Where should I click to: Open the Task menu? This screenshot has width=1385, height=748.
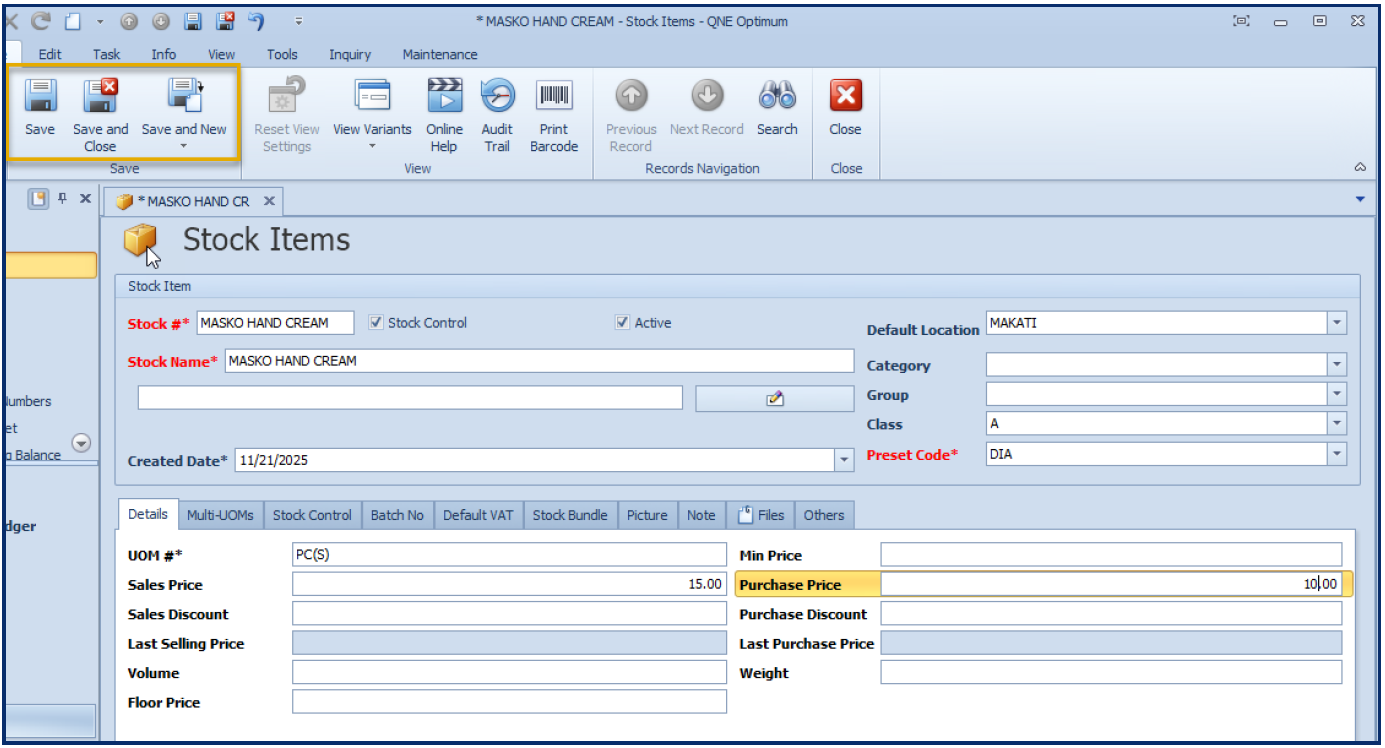tap(107, 54)
